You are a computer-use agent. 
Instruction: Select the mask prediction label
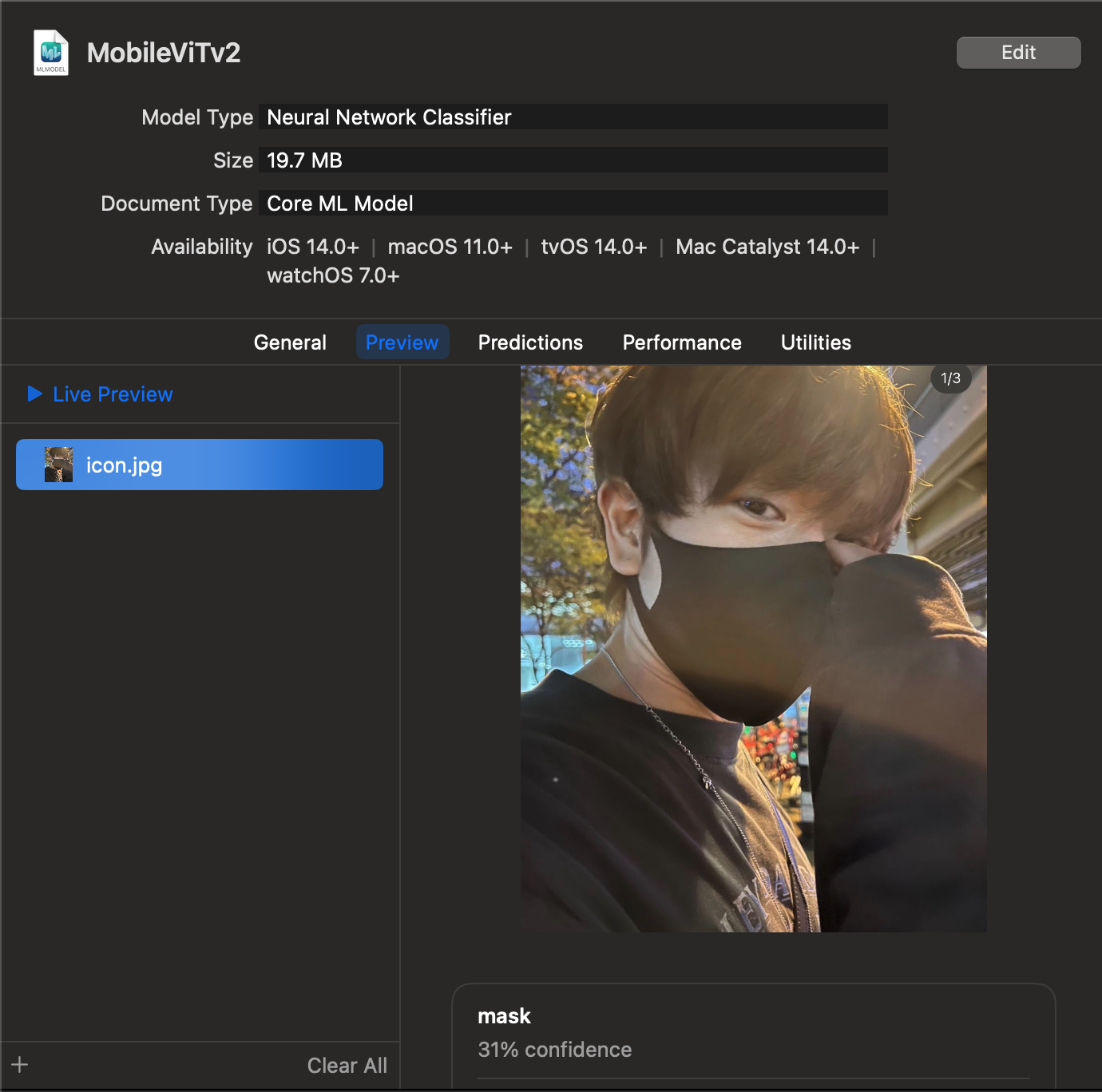pyautogui.click(x=504, y=1016)
